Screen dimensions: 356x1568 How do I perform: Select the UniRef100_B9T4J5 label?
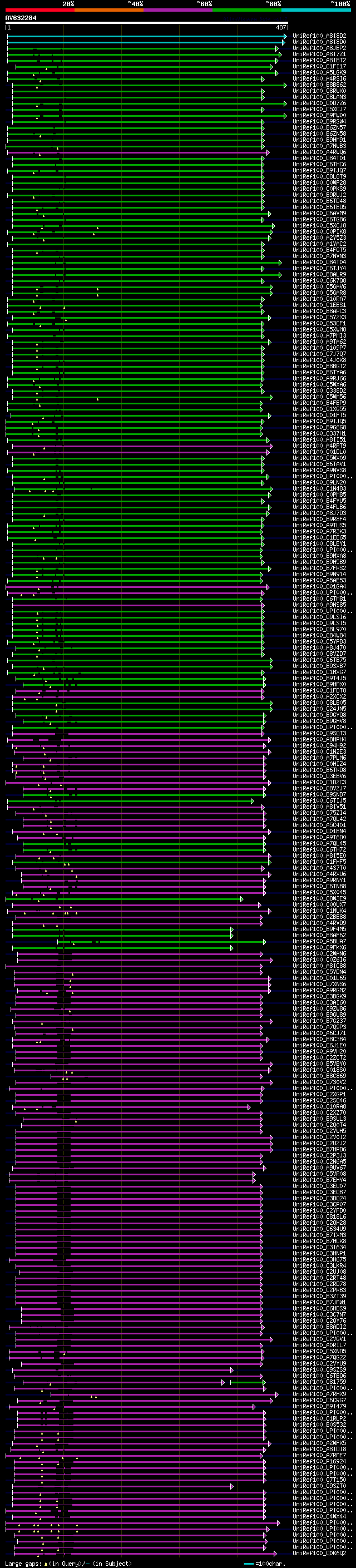tap(319, 678)
